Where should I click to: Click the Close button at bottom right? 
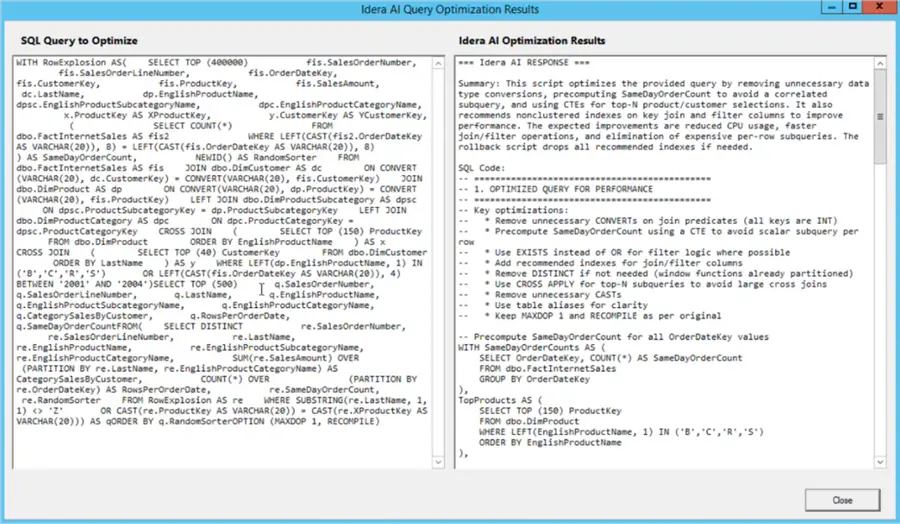click(x=842, y=500)
